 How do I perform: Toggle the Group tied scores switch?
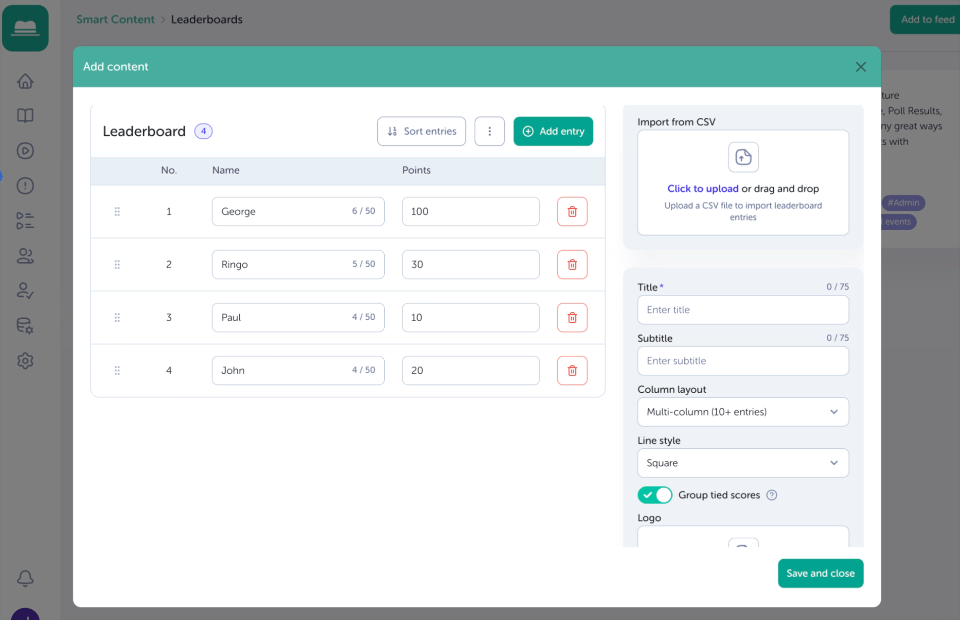coord(654,495)
